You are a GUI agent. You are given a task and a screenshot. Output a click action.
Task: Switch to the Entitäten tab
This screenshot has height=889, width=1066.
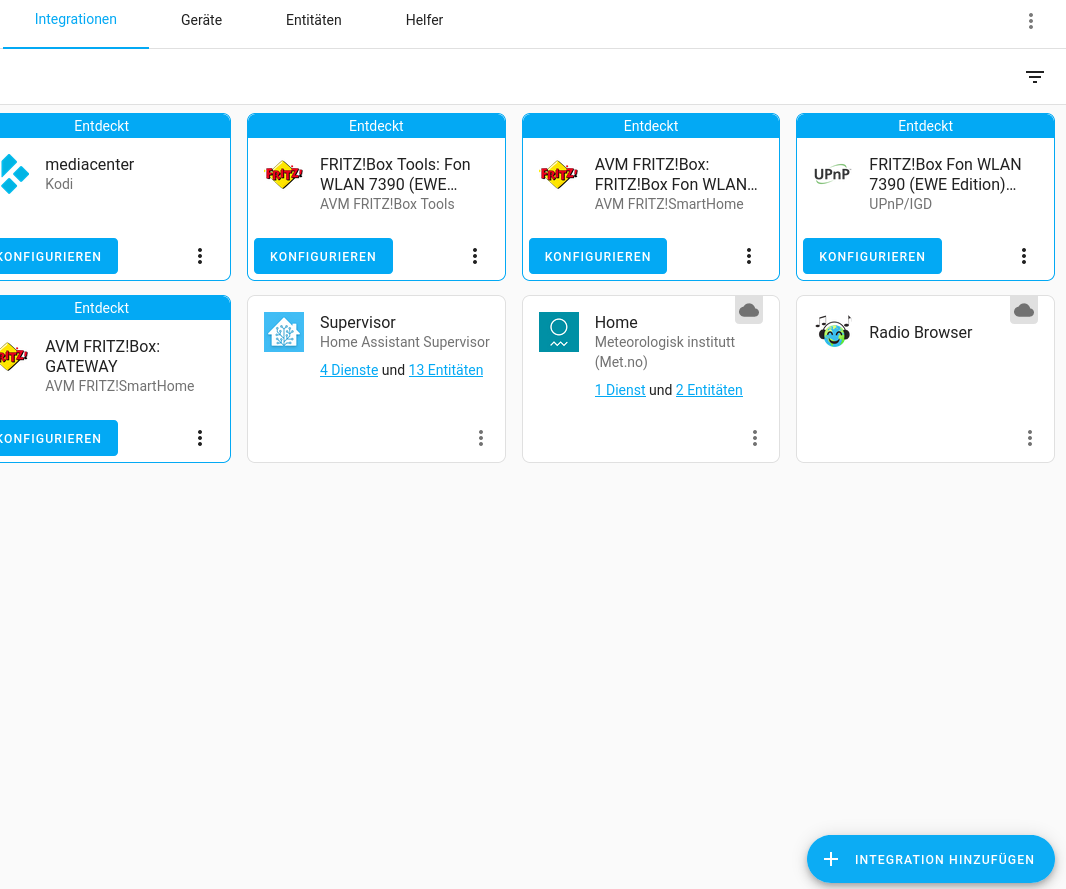tap(313, 20)
